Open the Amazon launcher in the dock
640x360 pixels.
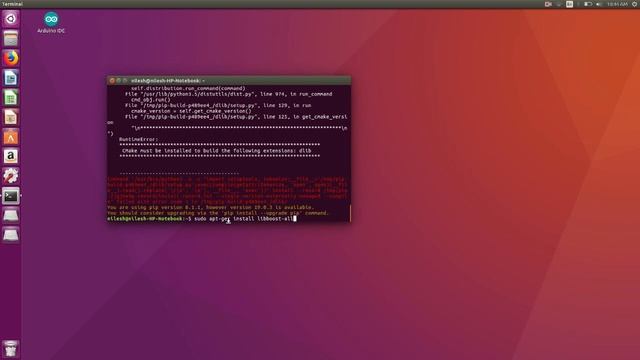click(x=11, y=156)
